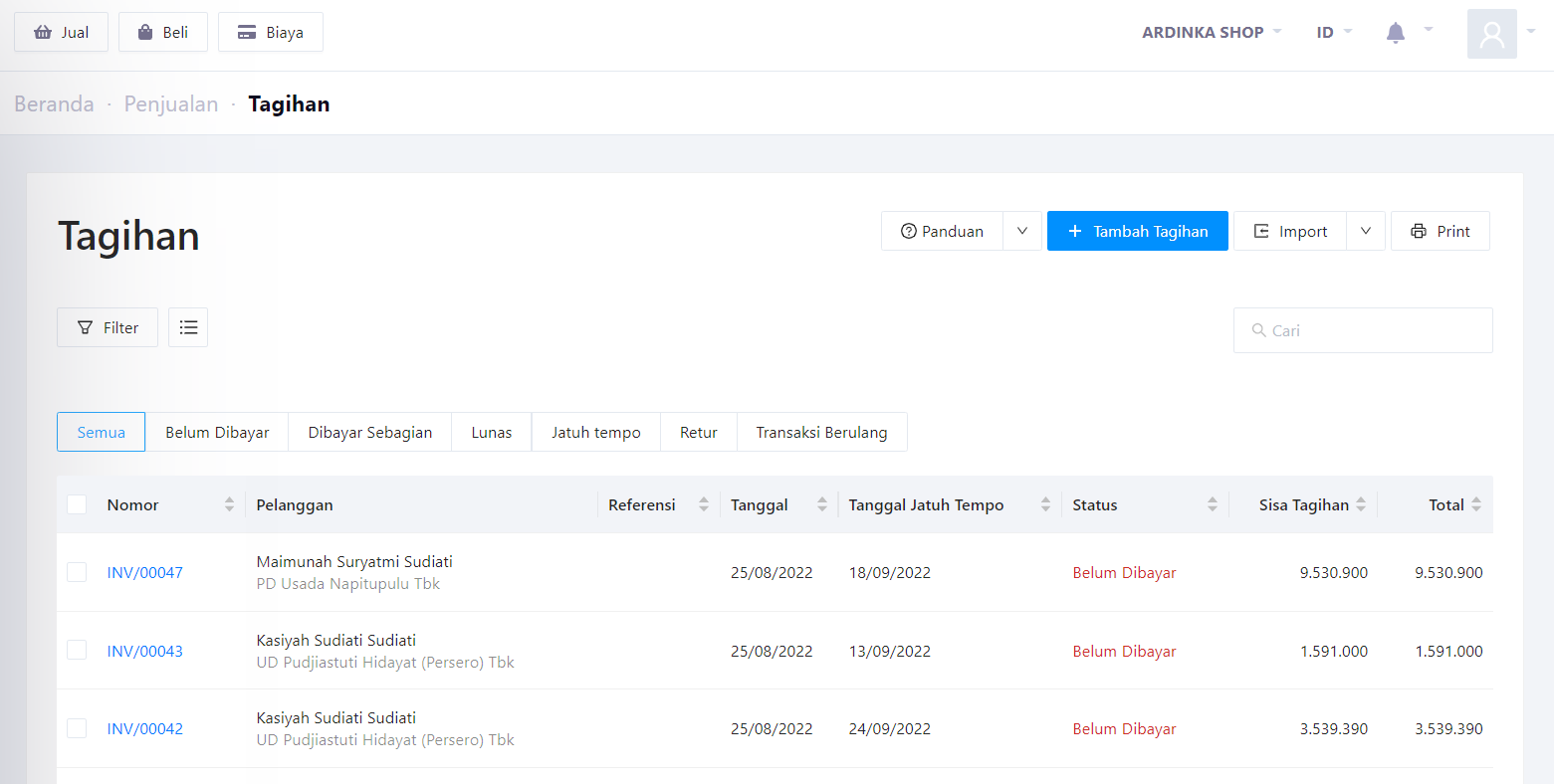1554x784 pixels.
Task: Click Tambah Tagihan button
Action: (1138, 231)
